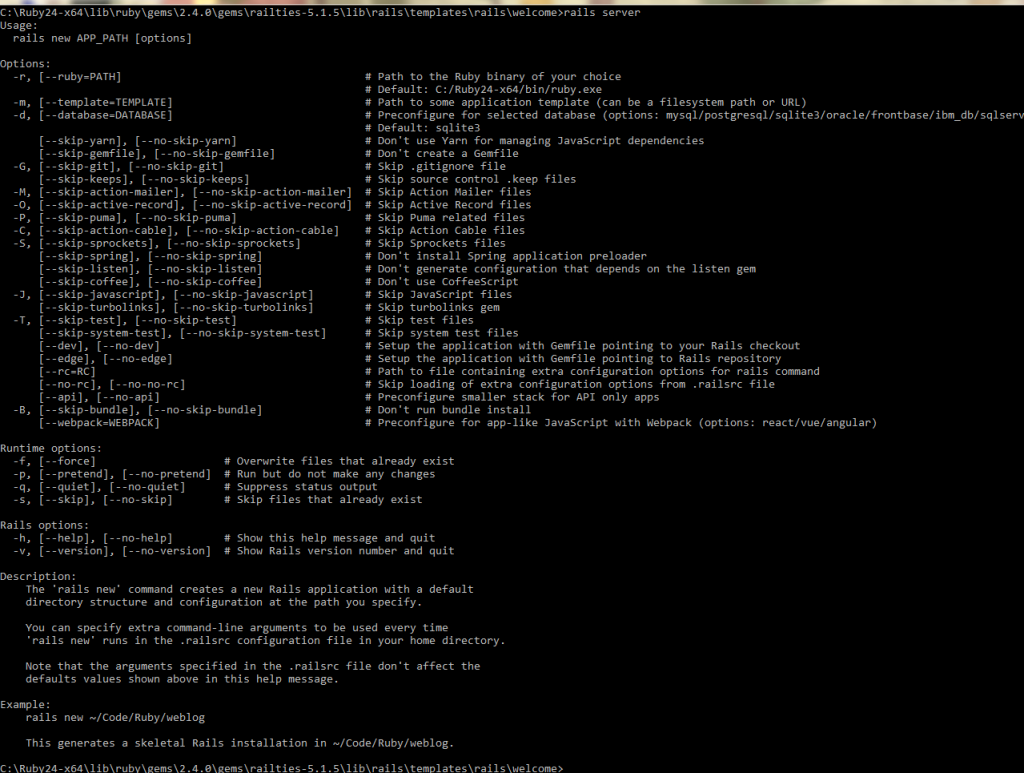Click the 'Runtime options:' heading

[51, 449]
